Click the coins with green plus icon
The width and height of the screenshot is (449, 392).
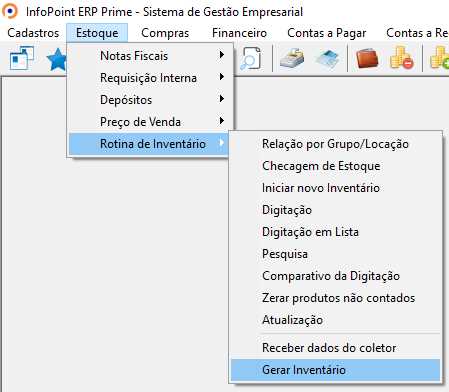point(440,58)
